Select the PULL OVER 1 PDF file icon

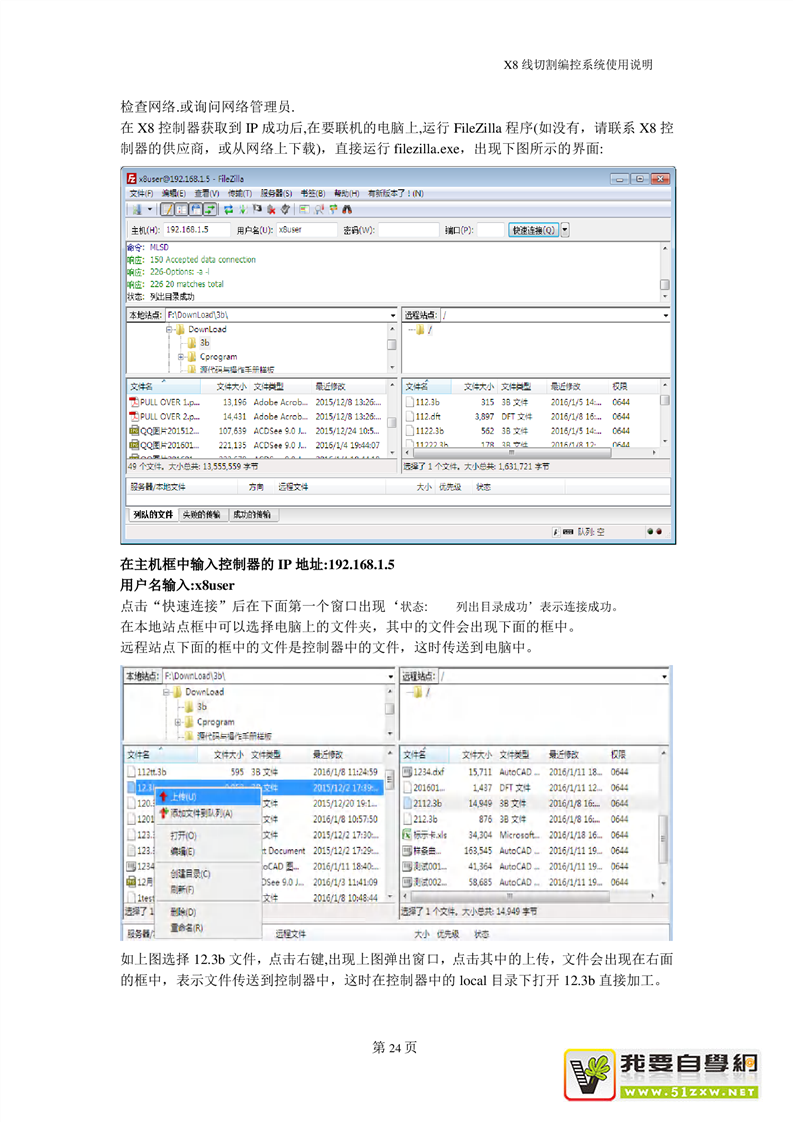134,401
